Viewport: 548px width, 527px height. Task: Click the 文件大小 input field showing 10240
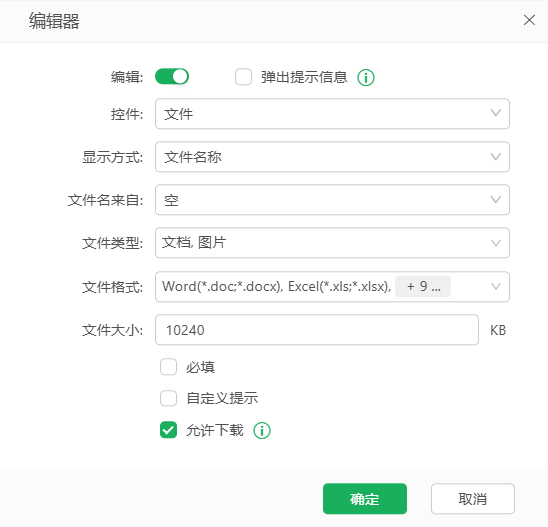tap(317, 330)
